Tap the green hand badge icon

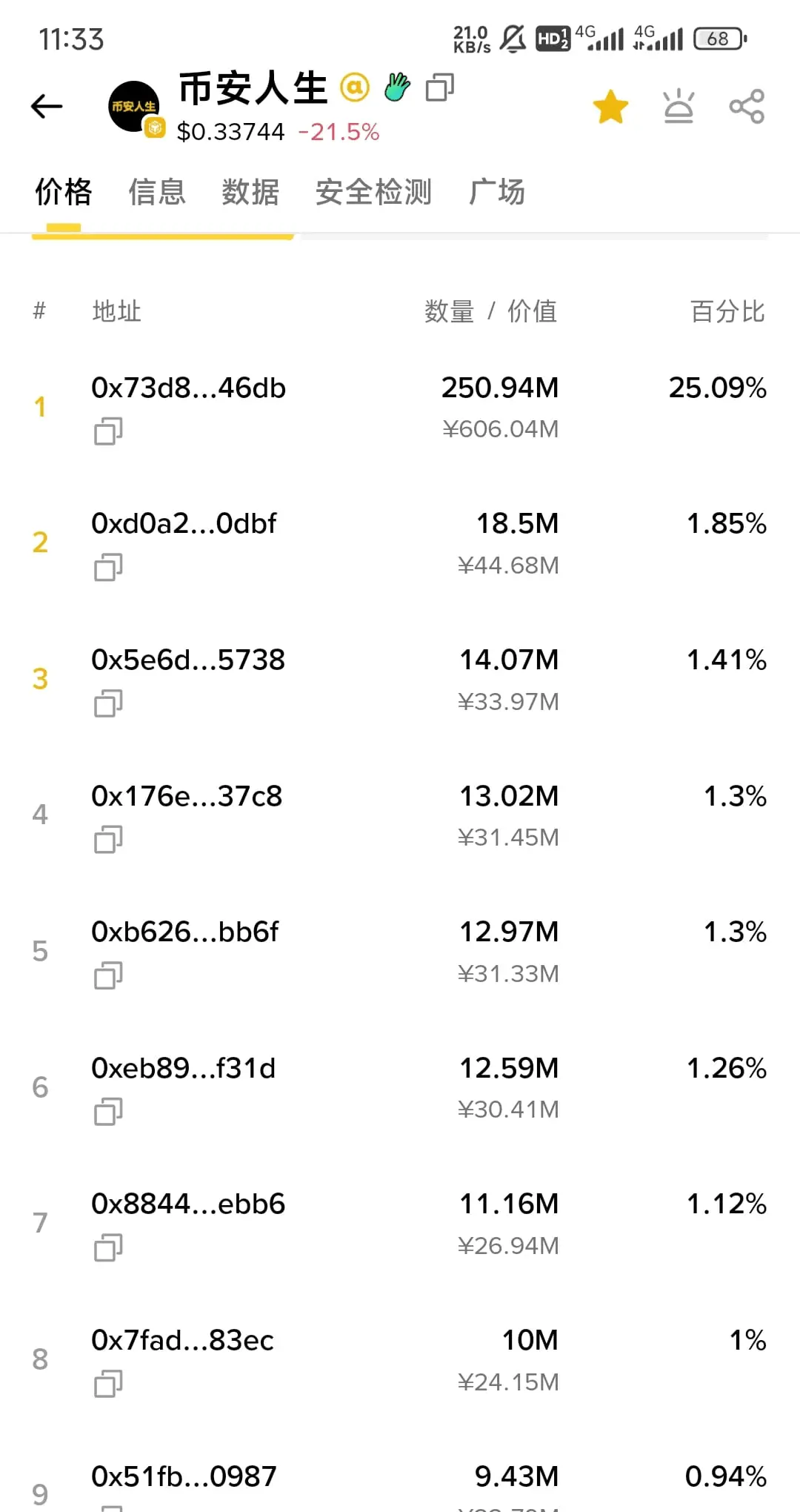pos(397,87)
